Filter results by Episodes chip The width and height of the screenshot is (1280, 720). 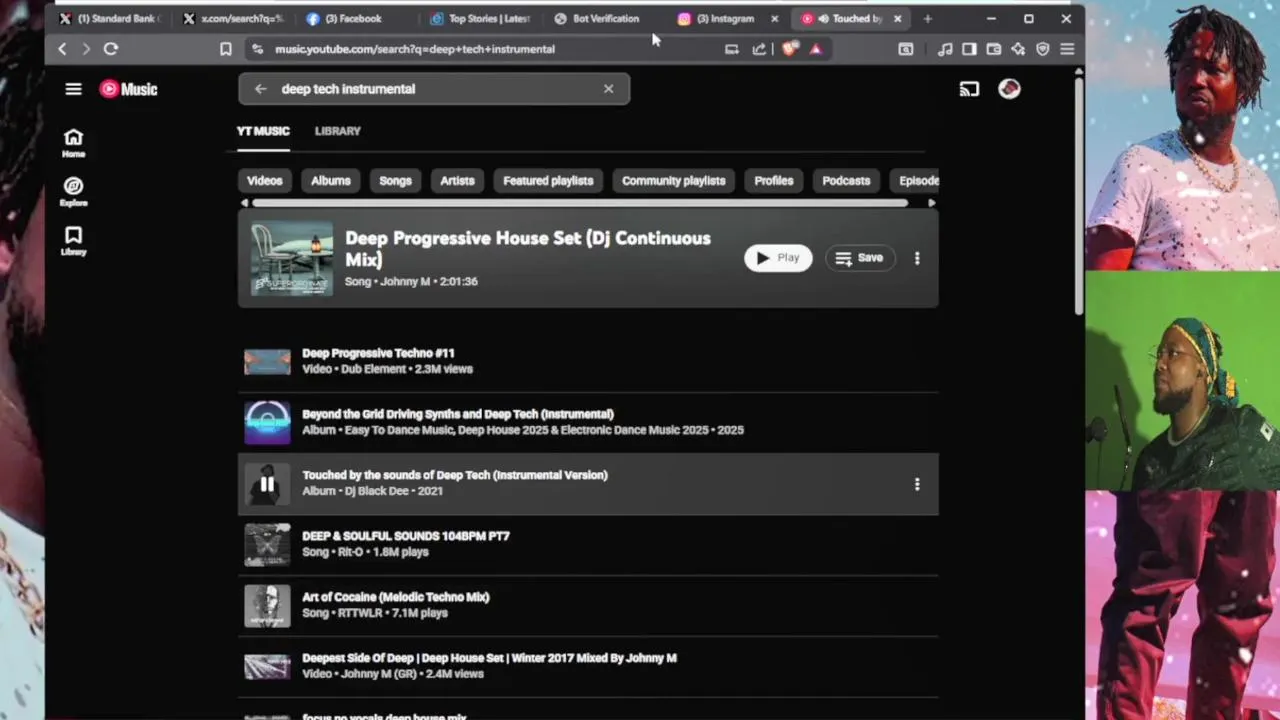point(914,181)
